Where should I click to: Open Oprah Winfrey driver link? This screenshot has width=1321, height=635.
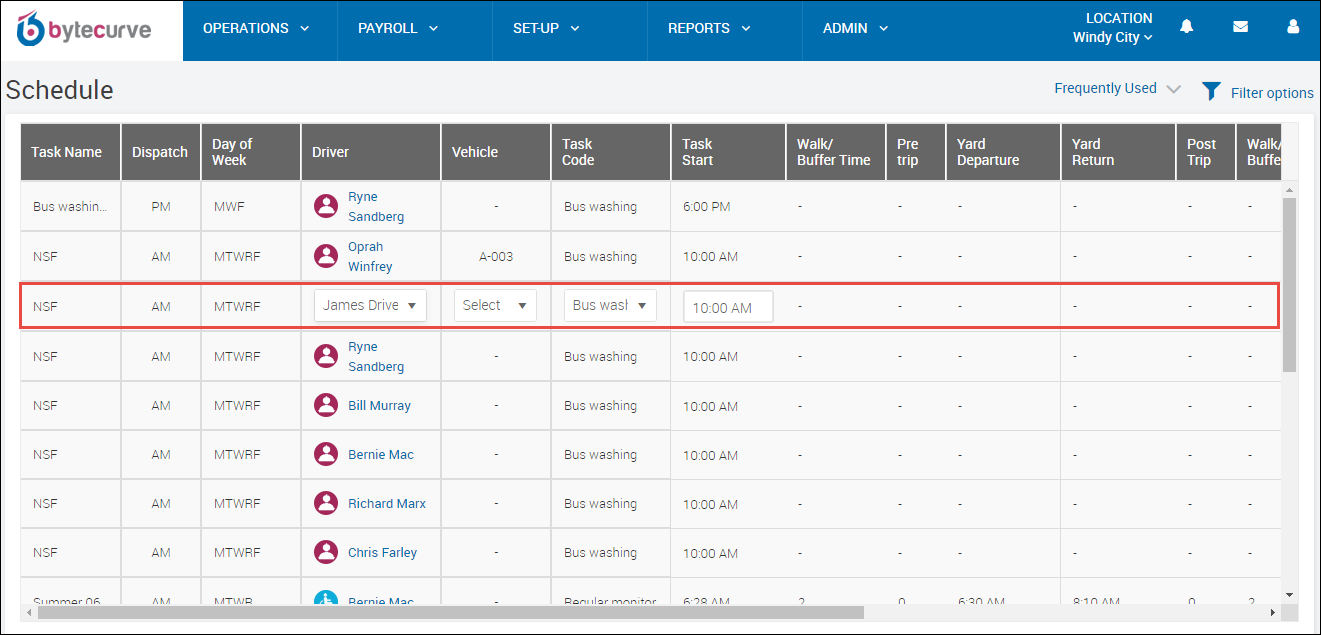(x=370, y=257)
